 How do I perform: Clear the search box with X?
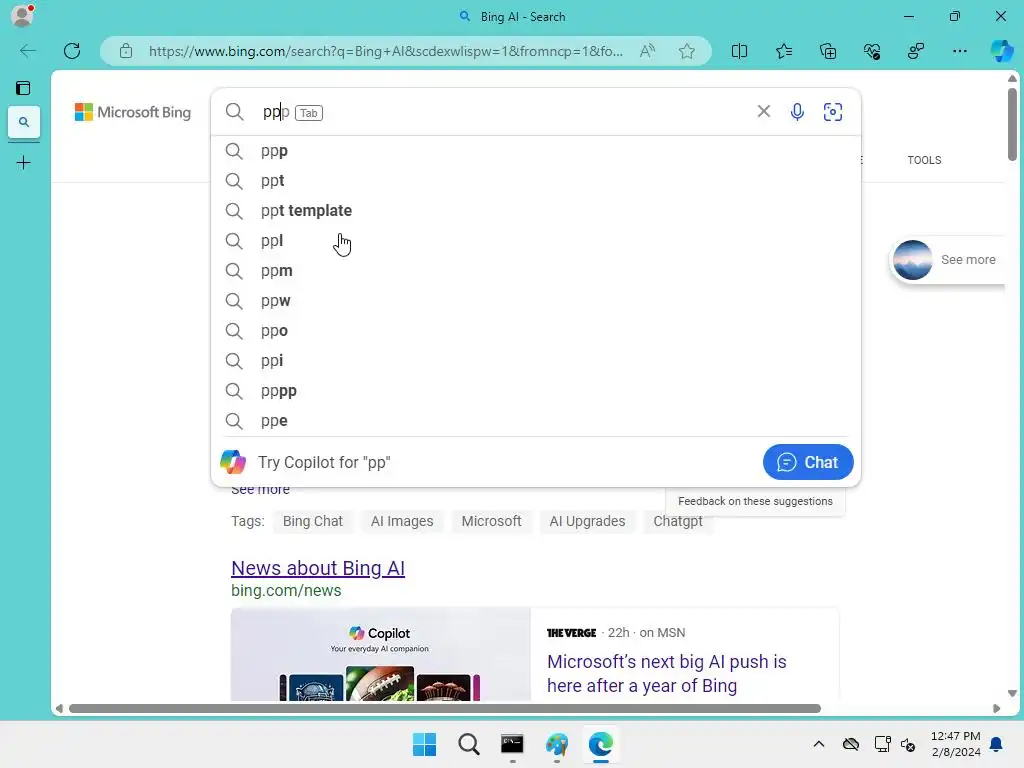pos(763,112)
